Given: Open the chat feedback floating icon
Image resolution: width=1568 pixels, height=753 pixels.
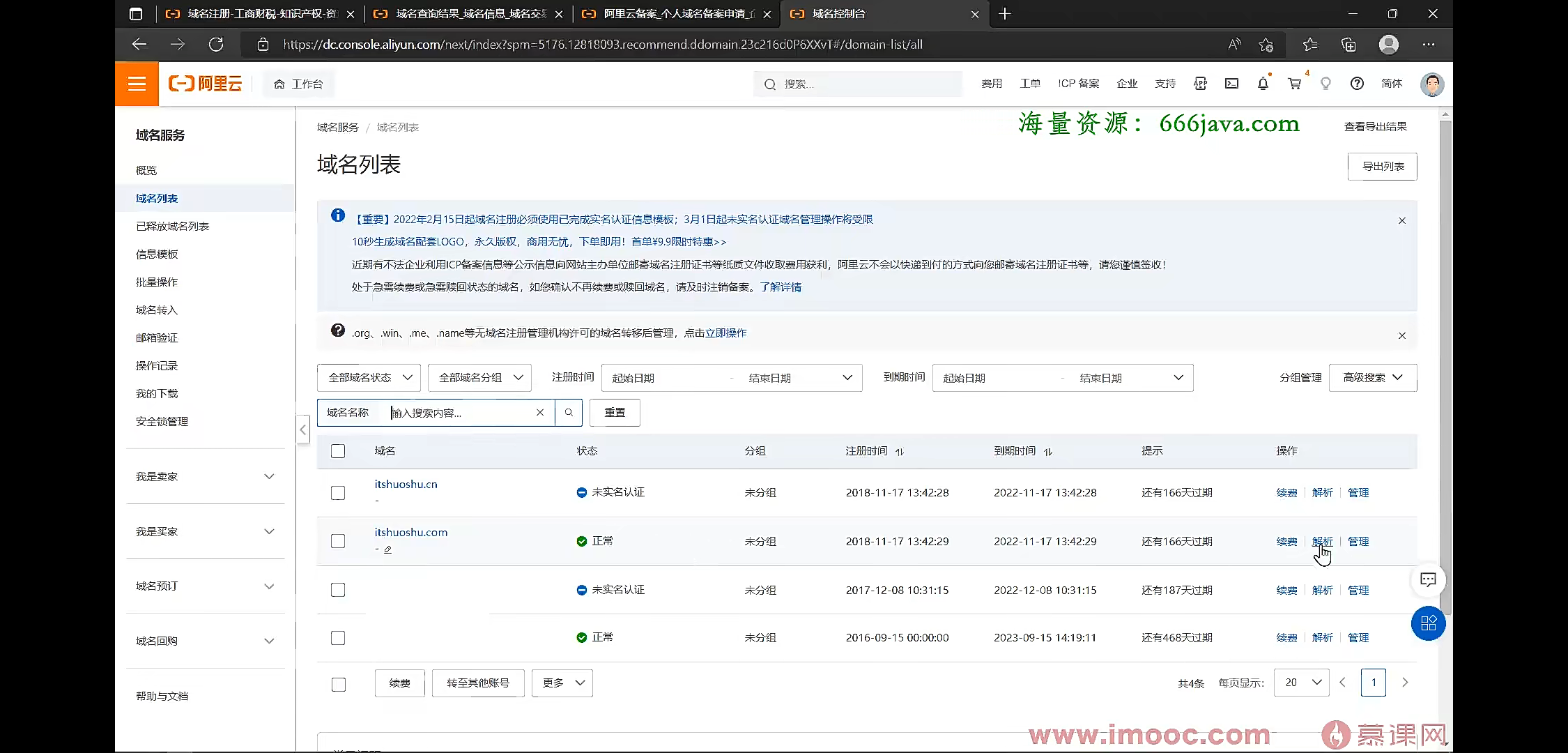Looking at the screenshot, I should pos(1428,580).
